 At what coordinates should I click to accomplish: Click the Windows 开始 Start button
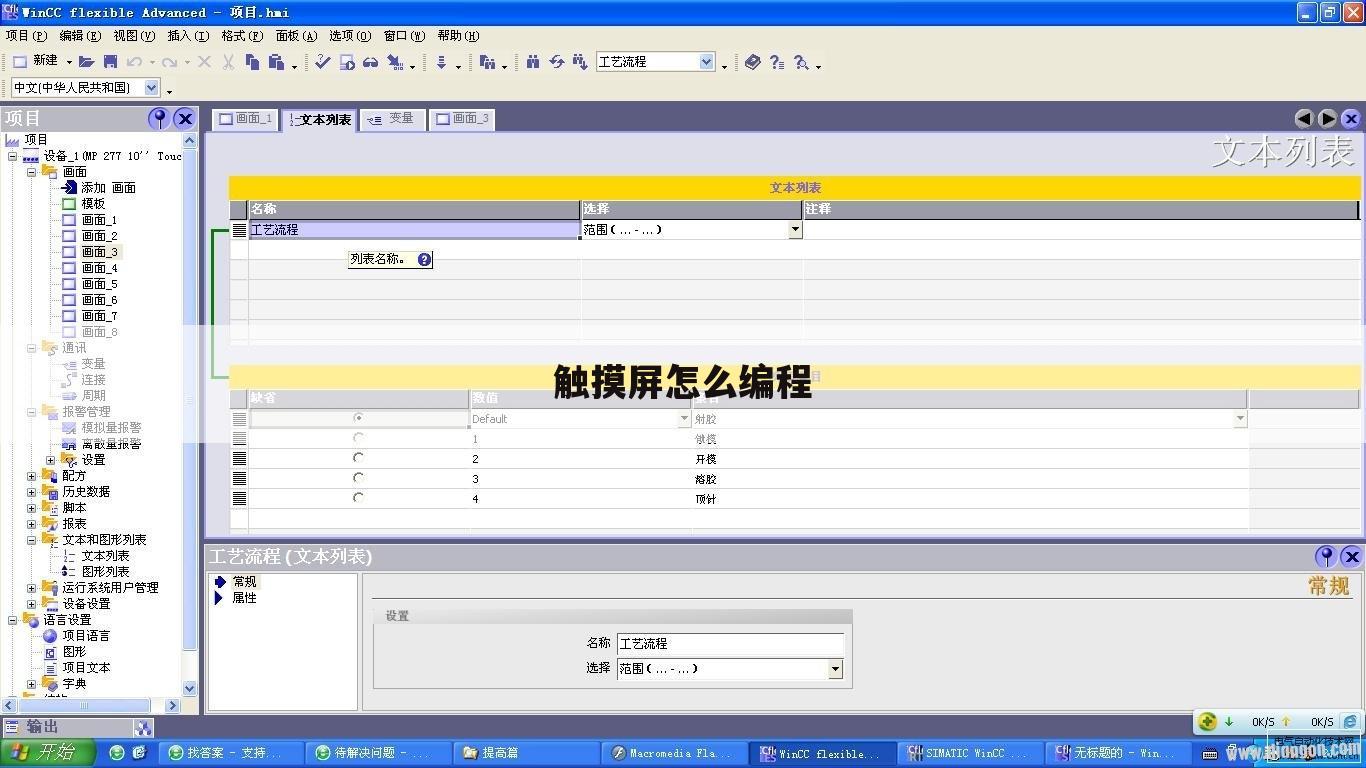(x=47, y=752)
